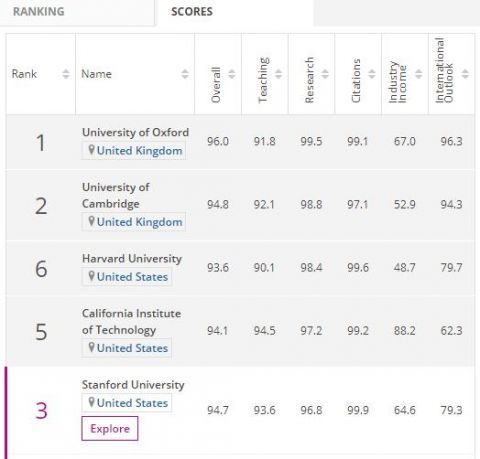This screenshot has width=480, height=459.
Task: Open University of Oxford link
Action: (x=135, y=132)
